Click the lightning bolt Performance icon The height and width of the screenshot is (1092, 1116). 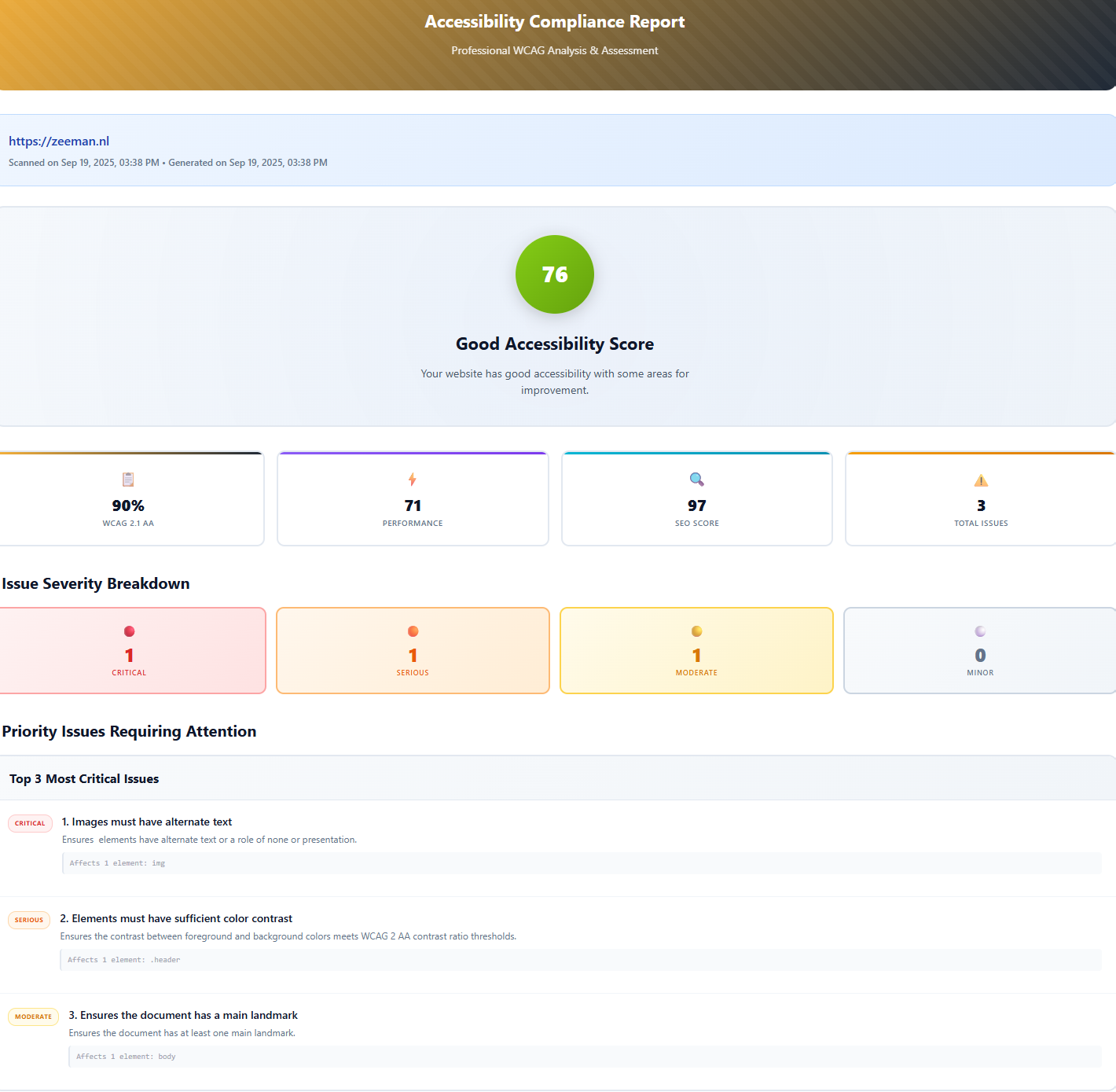(x=413, y=480)
